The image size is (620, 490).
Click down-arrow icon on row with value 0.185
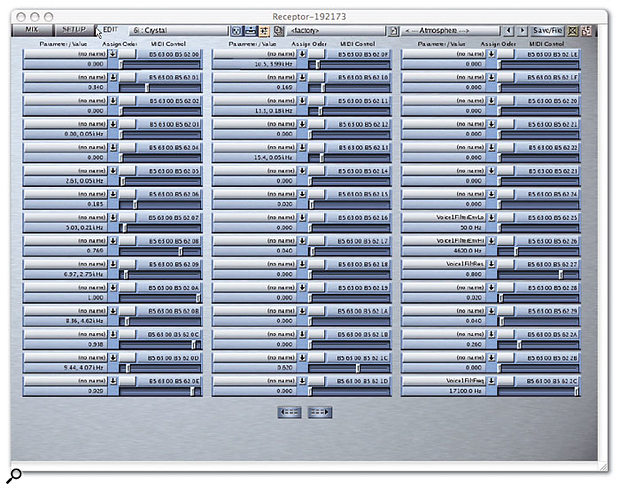click(x=113, y=194)
